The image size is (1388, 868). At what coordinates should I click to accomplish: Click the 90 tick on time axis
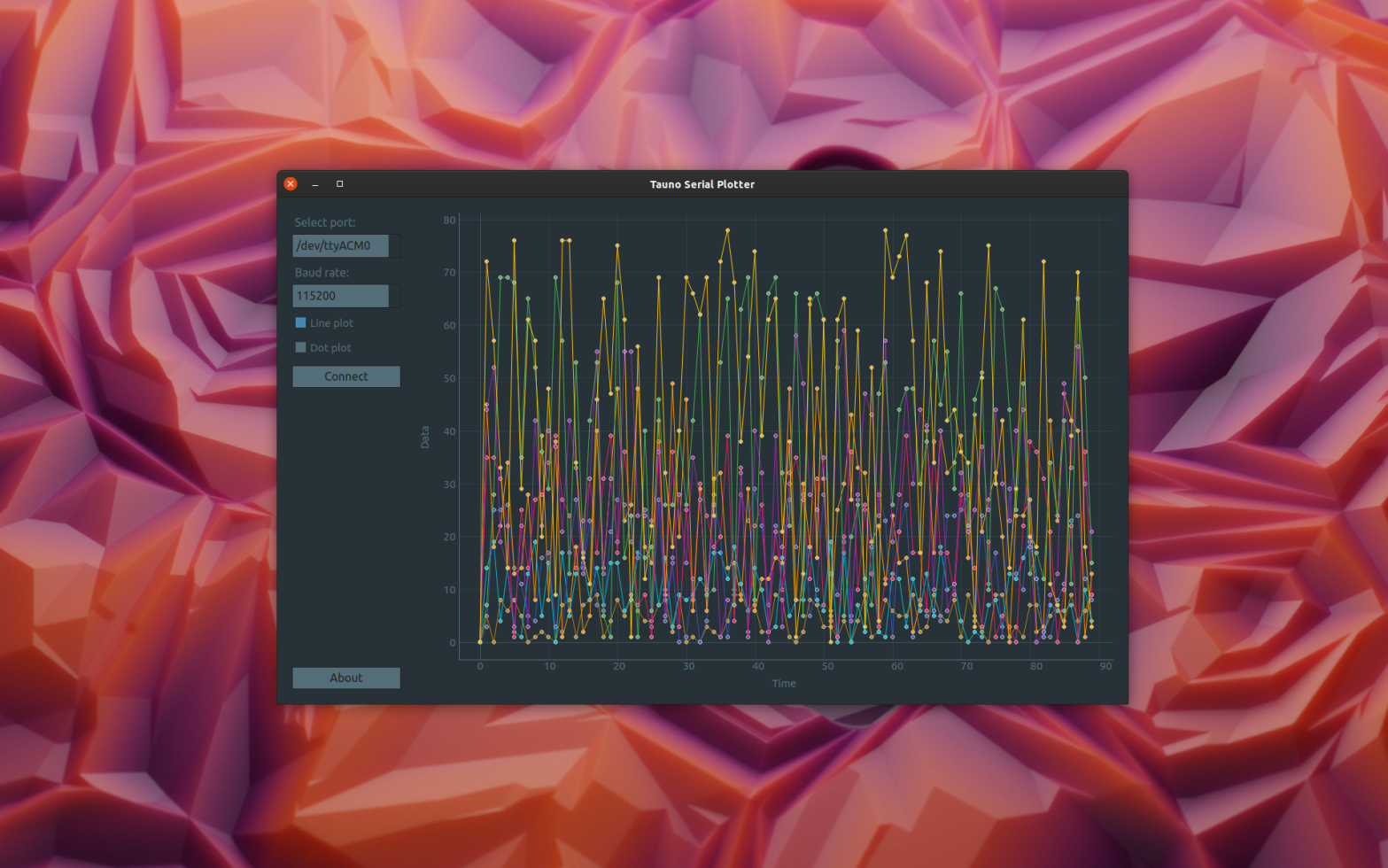tap(1105, 666)
